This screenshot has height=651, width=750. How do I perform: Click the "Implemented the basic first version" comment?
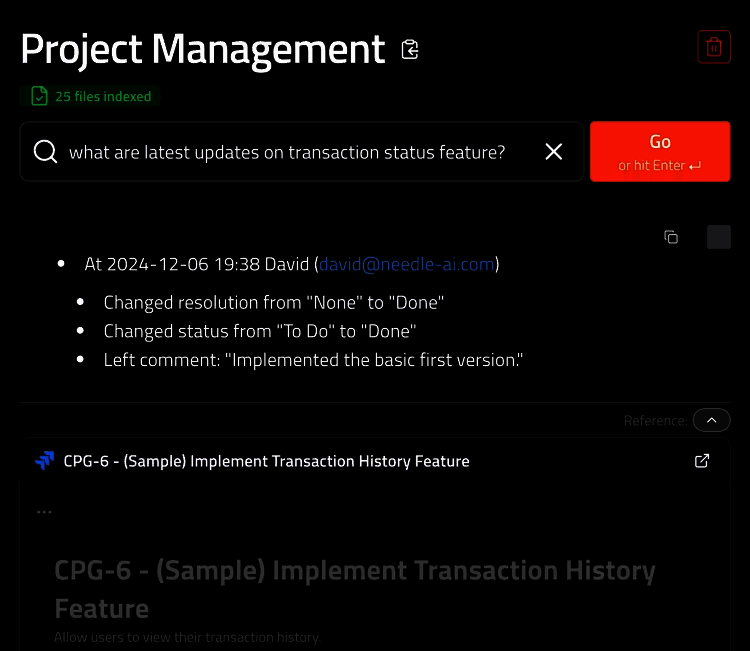313,359
